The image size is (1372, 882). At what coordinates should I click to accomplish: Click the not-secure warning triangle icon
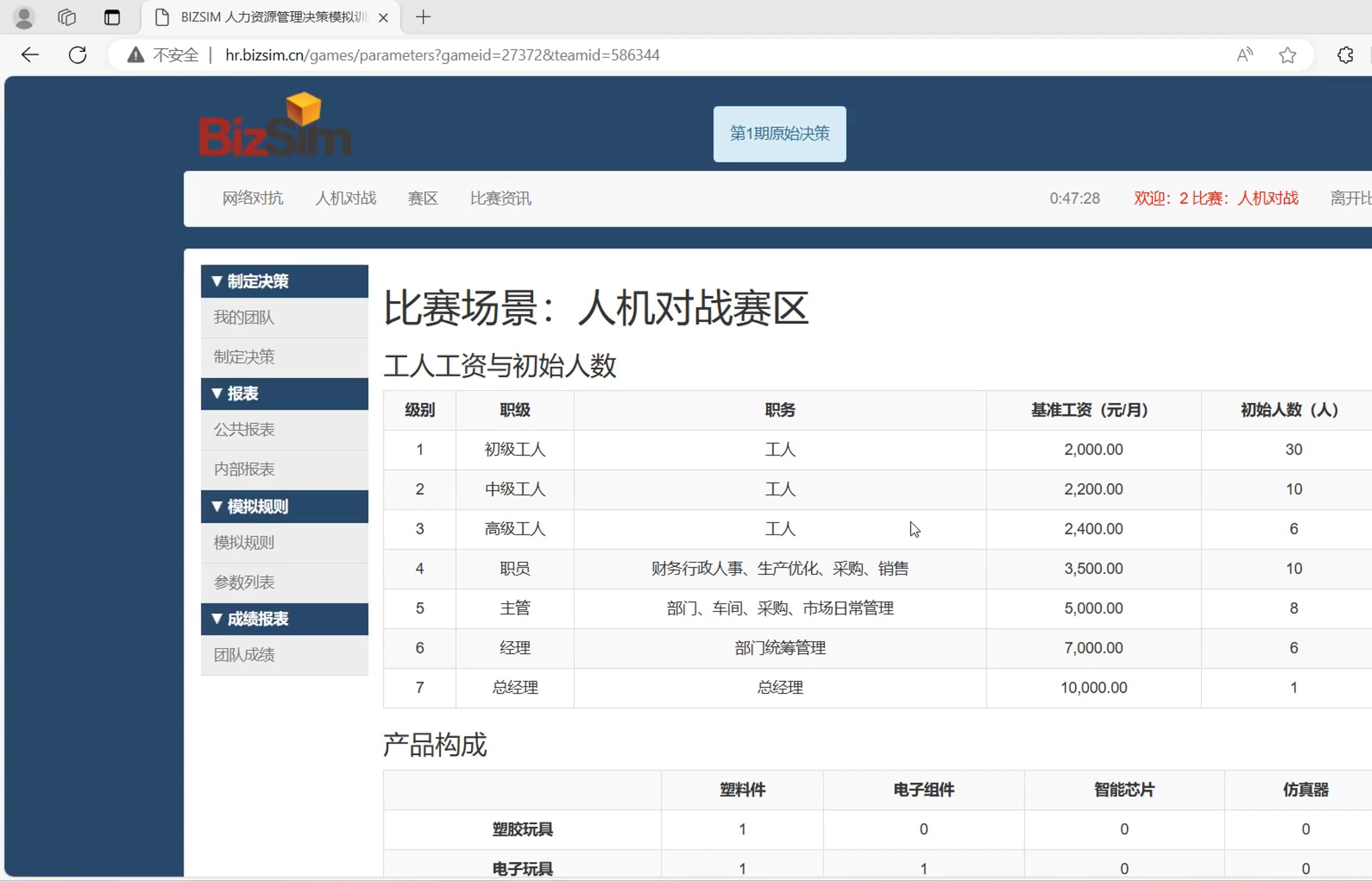tap(136, 55)
